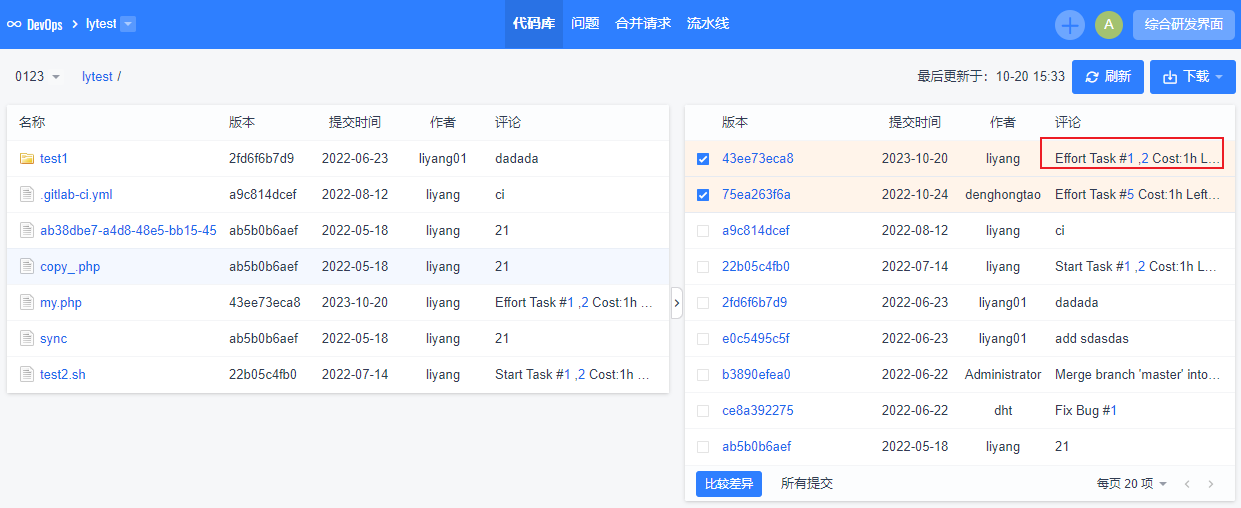Click the DevOps infinity logo icon
Image resolution: width=1241 pixels, height=508 pixels.
14,24
